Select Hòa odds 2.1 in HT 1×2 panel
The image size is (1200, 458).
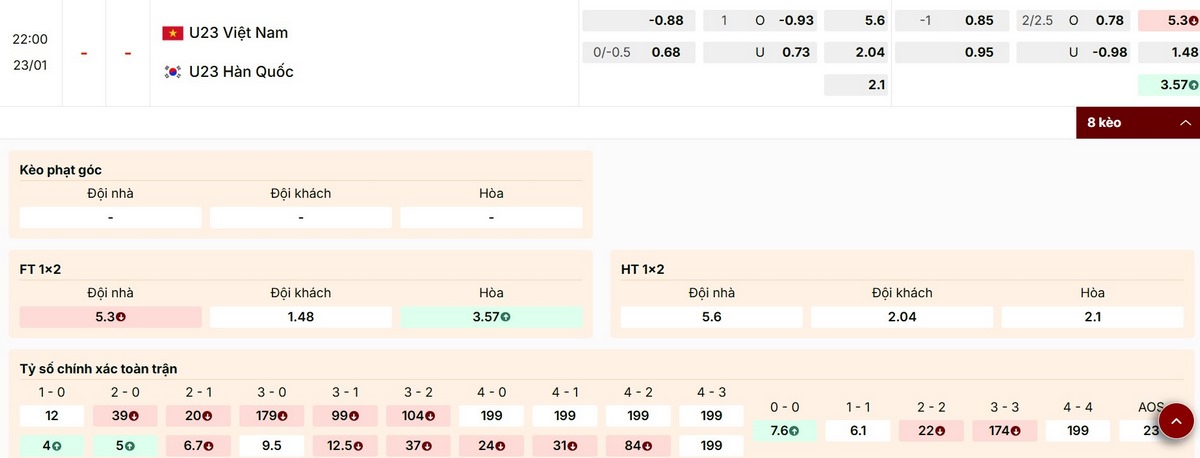pos(1092,317)
